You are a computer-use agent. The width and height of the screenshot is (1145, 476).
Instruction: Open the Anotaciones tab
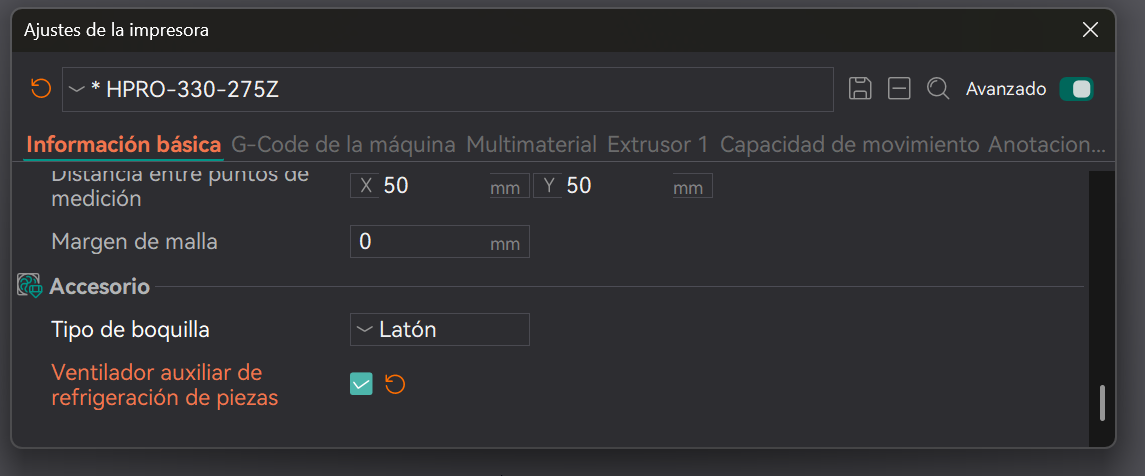[1046, 144]
